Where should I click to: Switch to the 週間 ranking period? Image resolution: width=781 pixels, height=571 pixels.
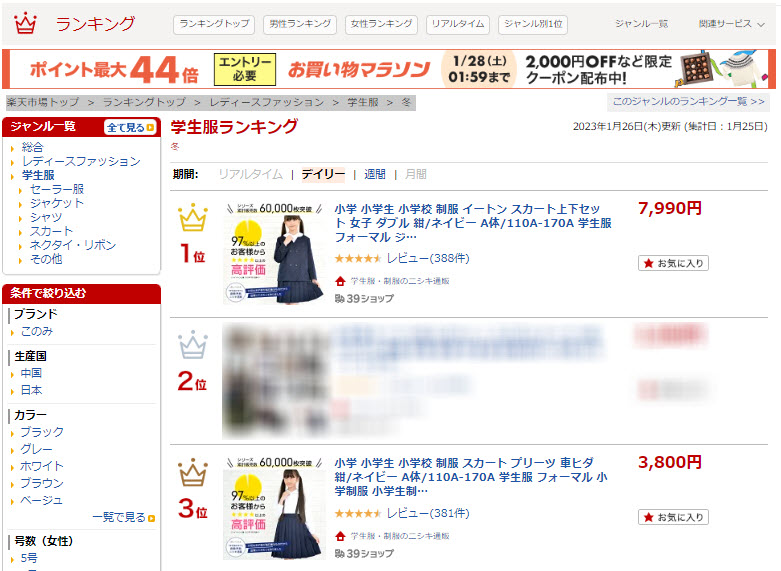pos(375,174)
